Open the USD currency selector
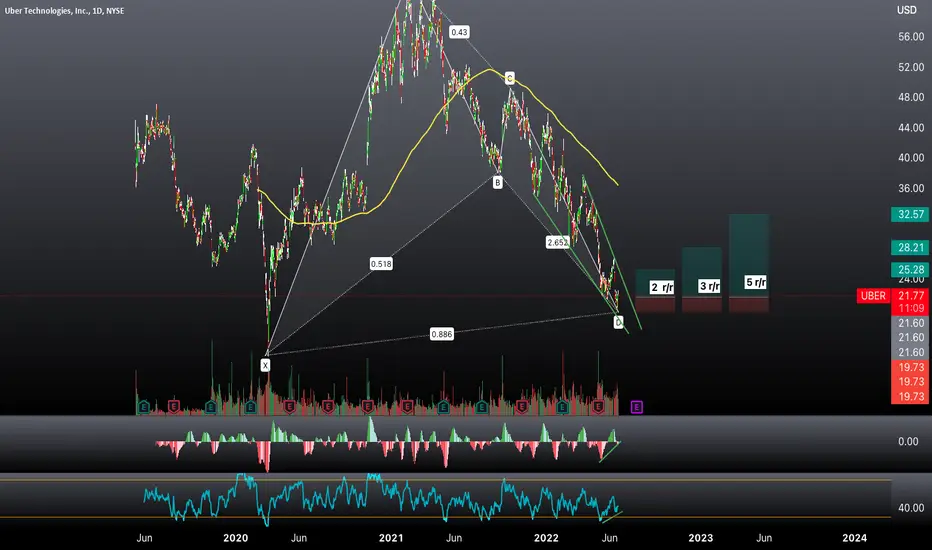The image size is (932, 550). (906, 10)
